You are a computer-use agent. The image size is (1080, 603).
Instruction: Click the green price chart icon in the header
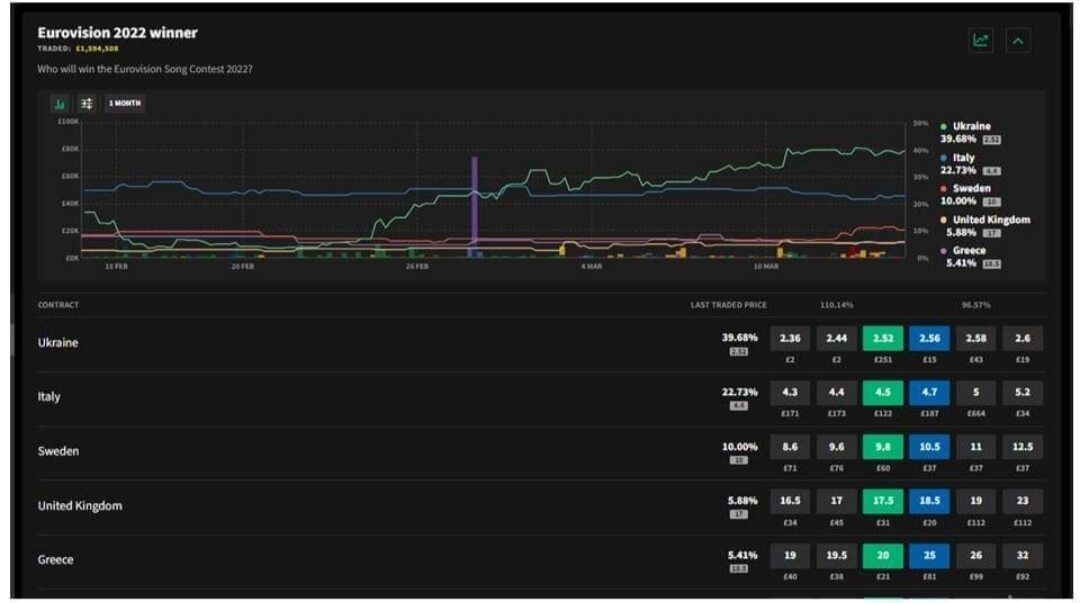tap(980, 41)
